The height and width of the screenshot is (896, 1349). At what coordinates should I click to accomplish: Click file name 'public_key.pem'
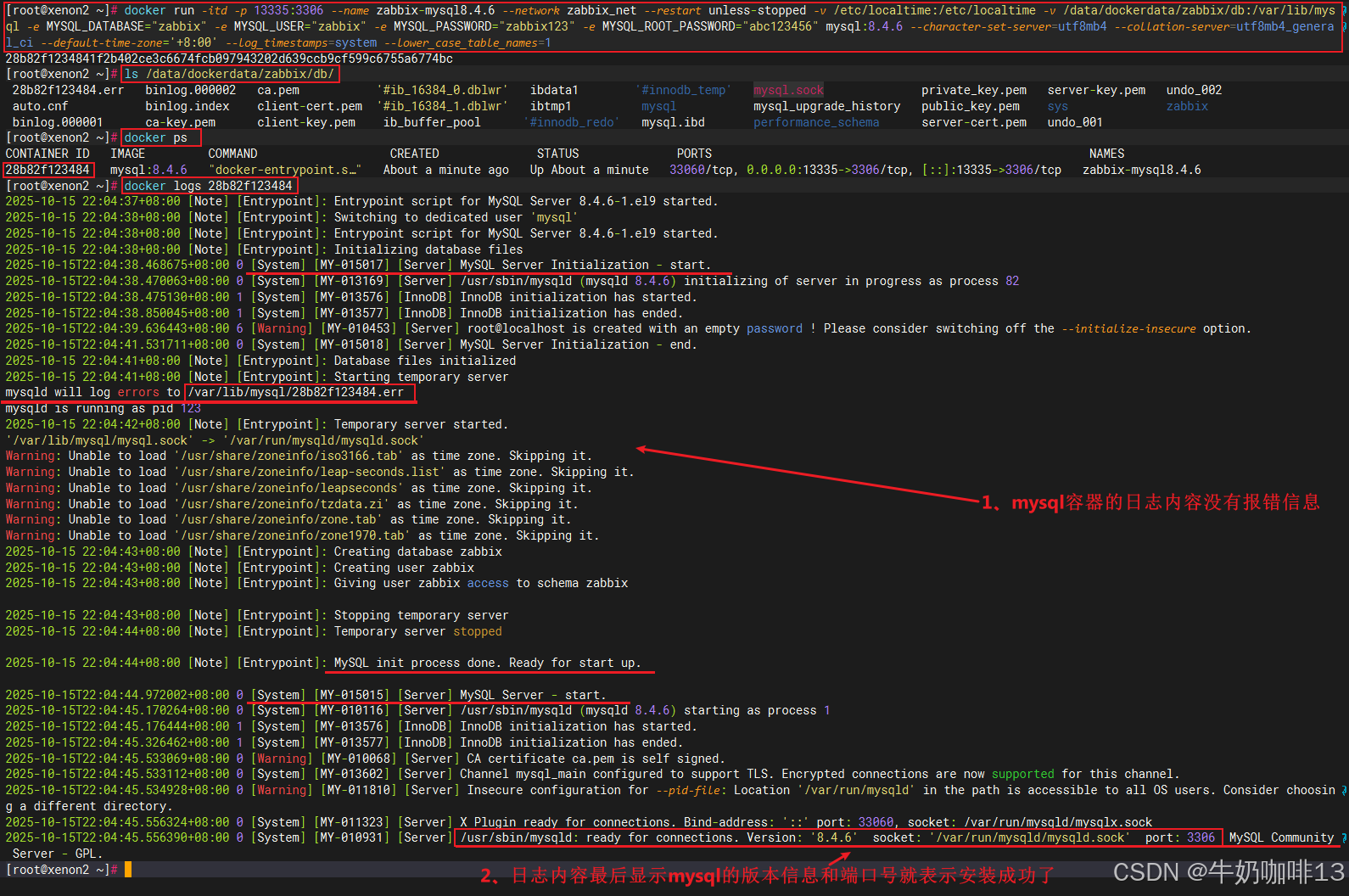tap(971, 106)
